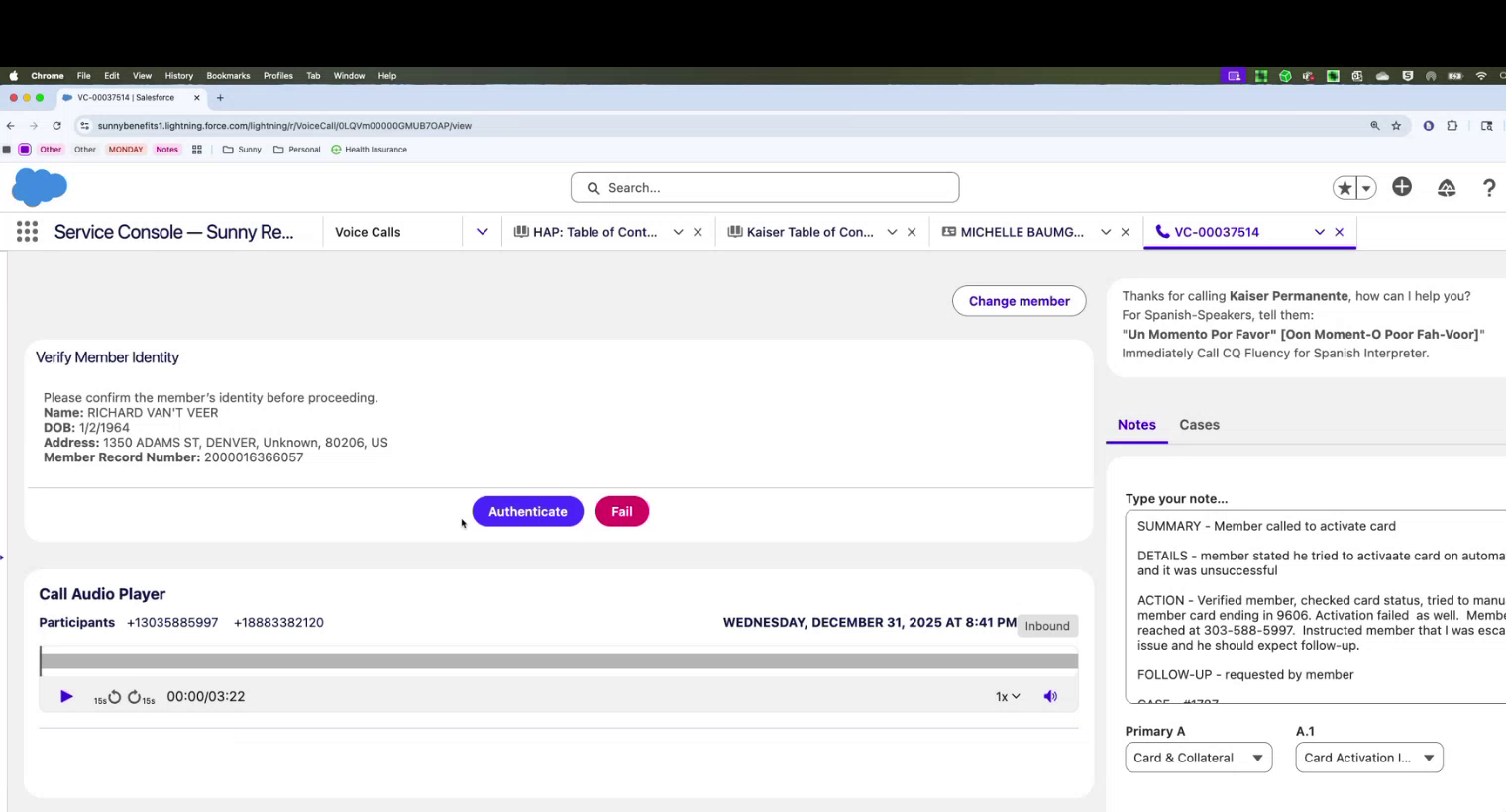Expand the favorites list dropdown arrow
The image size is (1506, 812).
coord(1366,188)
